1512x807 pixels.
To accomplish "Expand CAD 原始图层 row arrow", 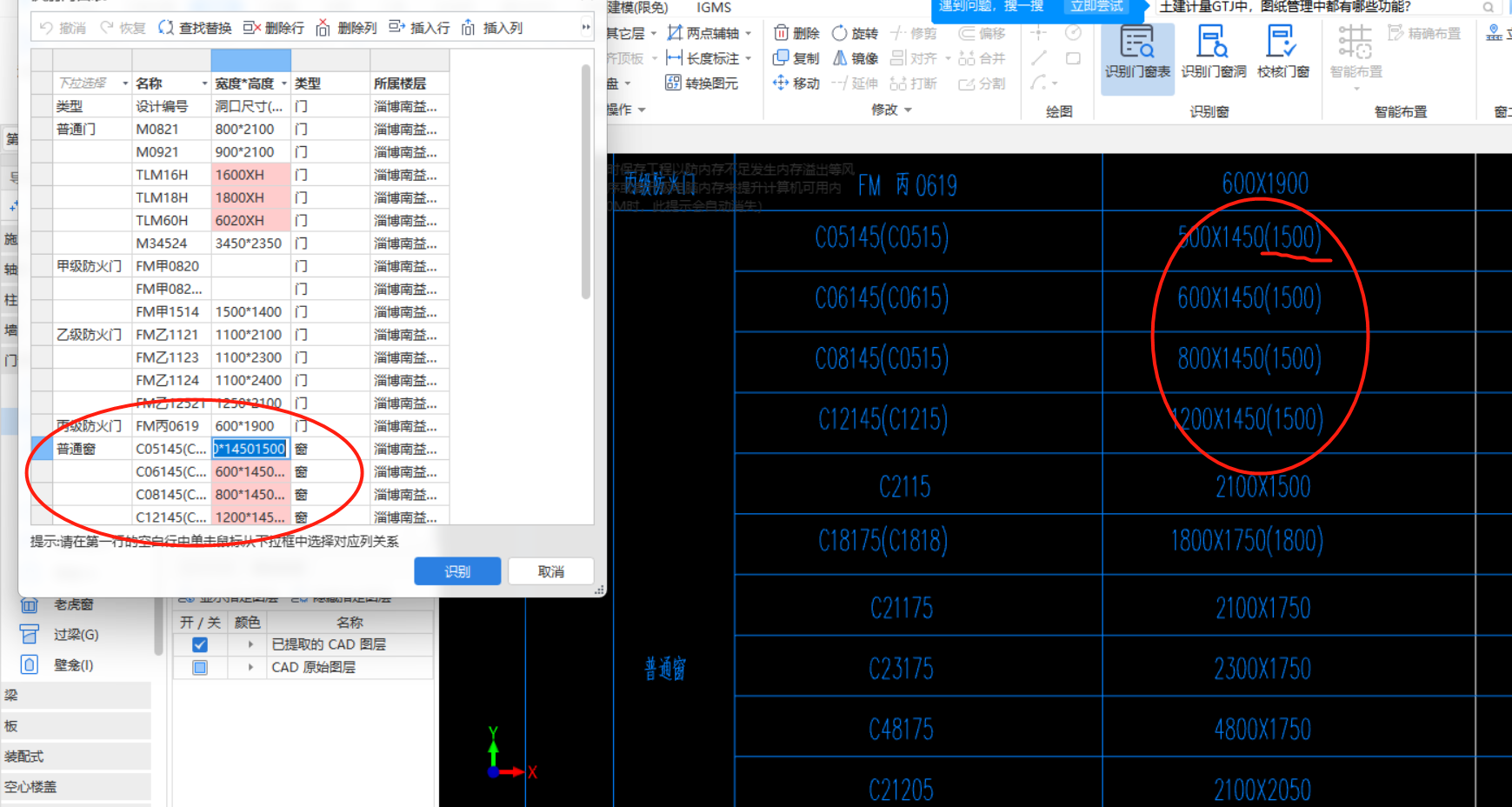I will coord(250,667).
